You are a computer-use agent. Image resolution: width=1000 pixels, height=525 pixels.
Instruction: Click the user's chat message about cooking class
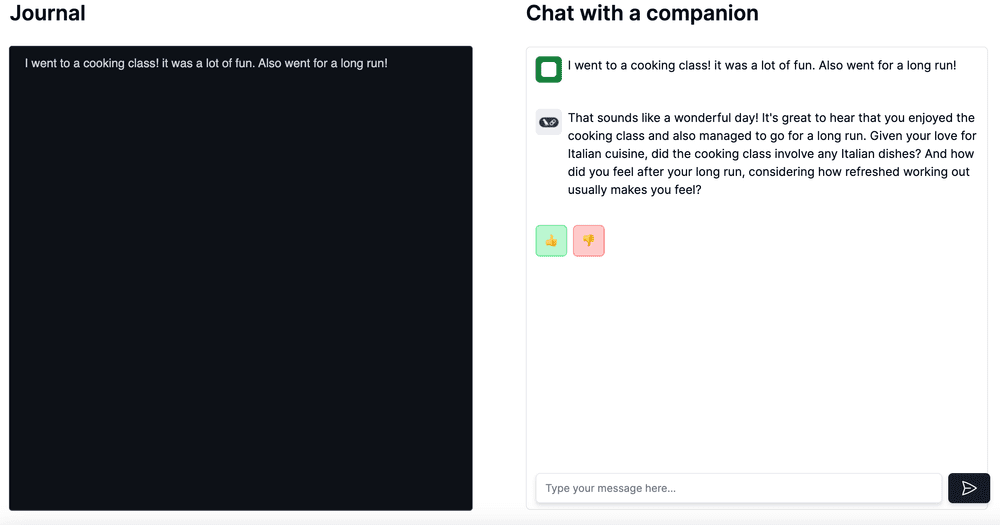762,65
